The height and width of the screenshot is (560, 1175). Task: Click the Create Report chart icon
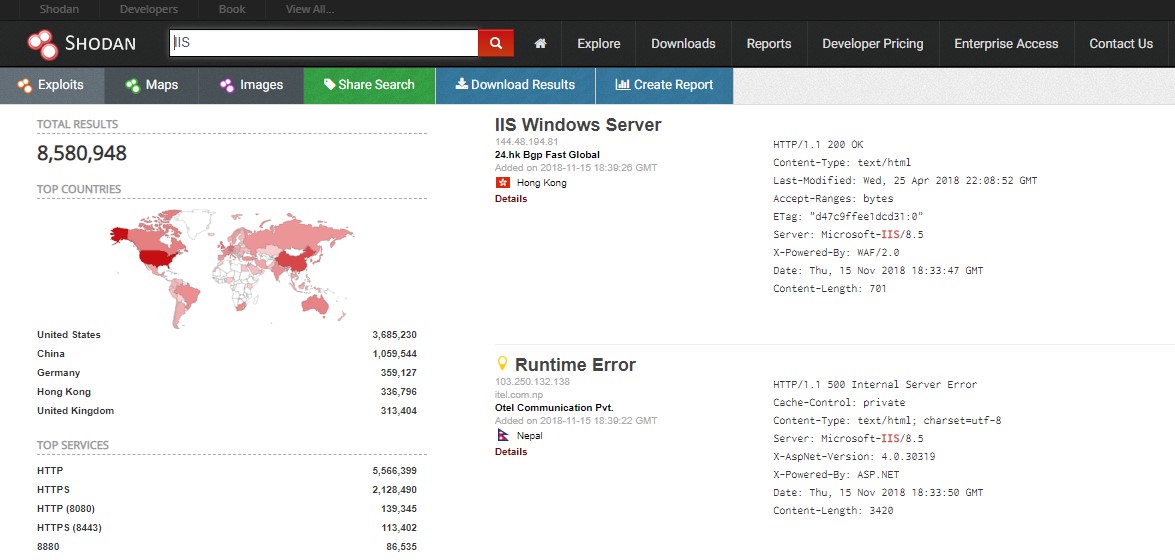623,84
